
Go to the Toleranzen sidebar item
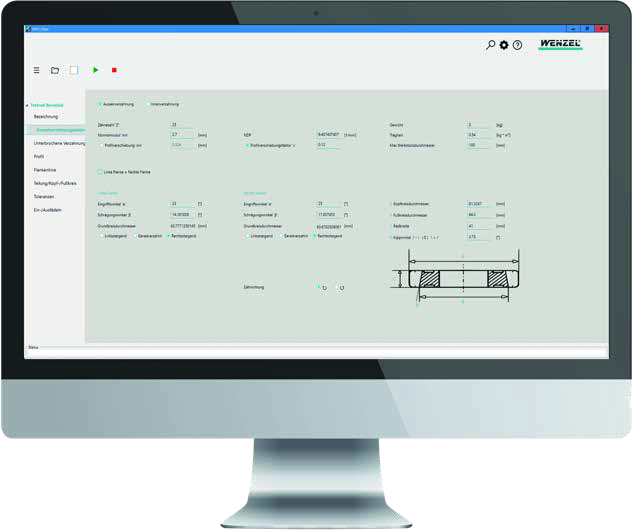45,196
